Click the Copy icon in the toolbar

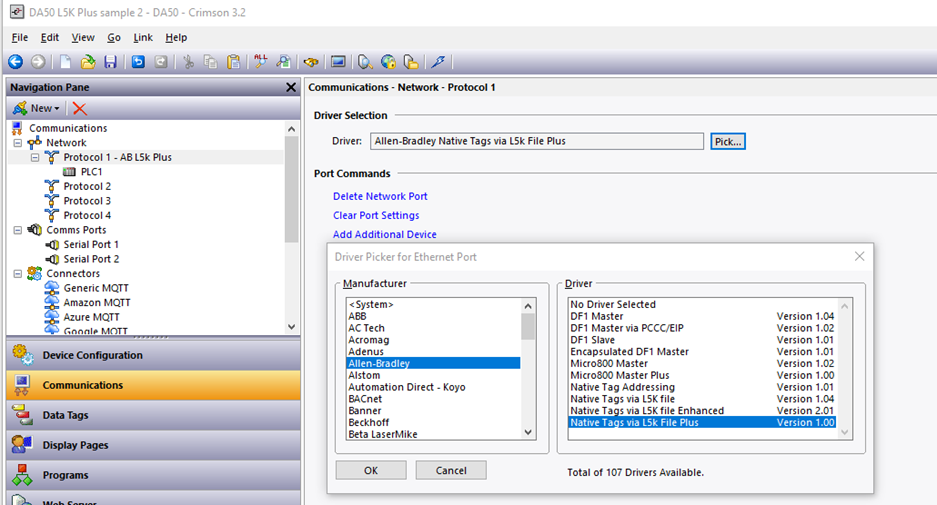tap(210, 62)
